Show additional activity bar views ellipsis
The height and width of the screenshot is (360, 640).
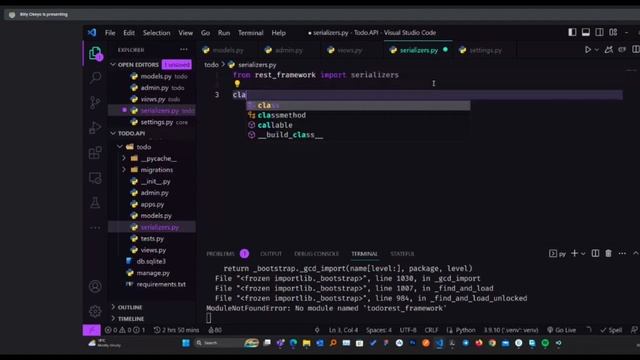[x=95, y=228]
